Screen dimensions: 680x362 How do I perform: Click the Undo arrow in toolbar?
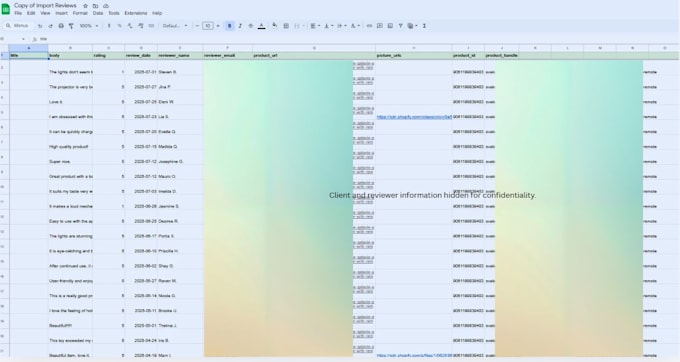click(40, 26)
